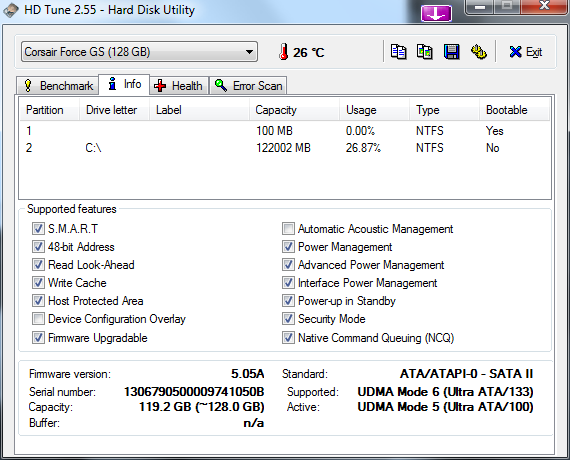The image size is (570, 460).
Task: Click the Partition column header
Action: click(x=49, y=110)
